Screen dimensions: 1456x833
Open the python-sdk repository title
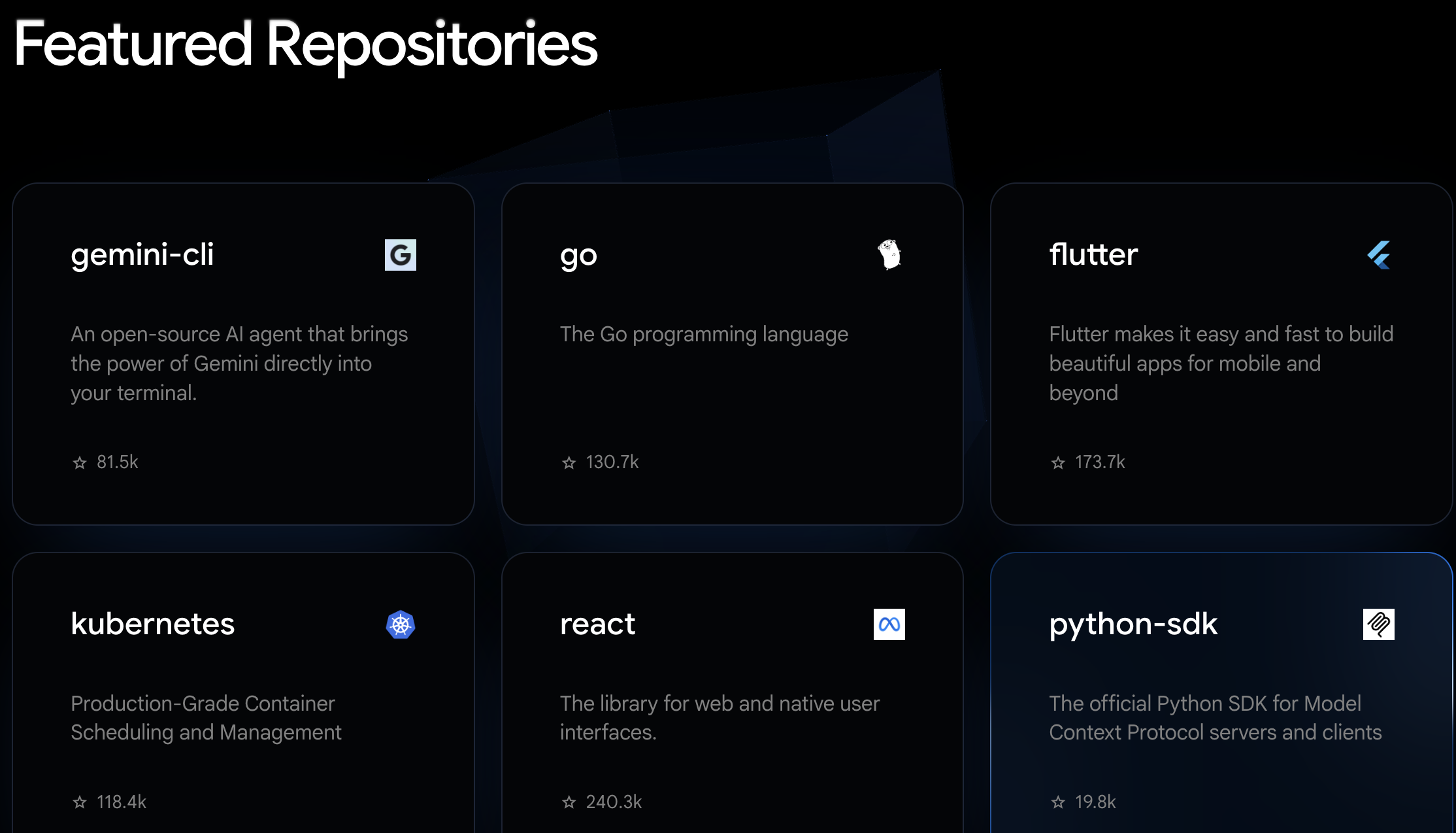[1133, 624]
